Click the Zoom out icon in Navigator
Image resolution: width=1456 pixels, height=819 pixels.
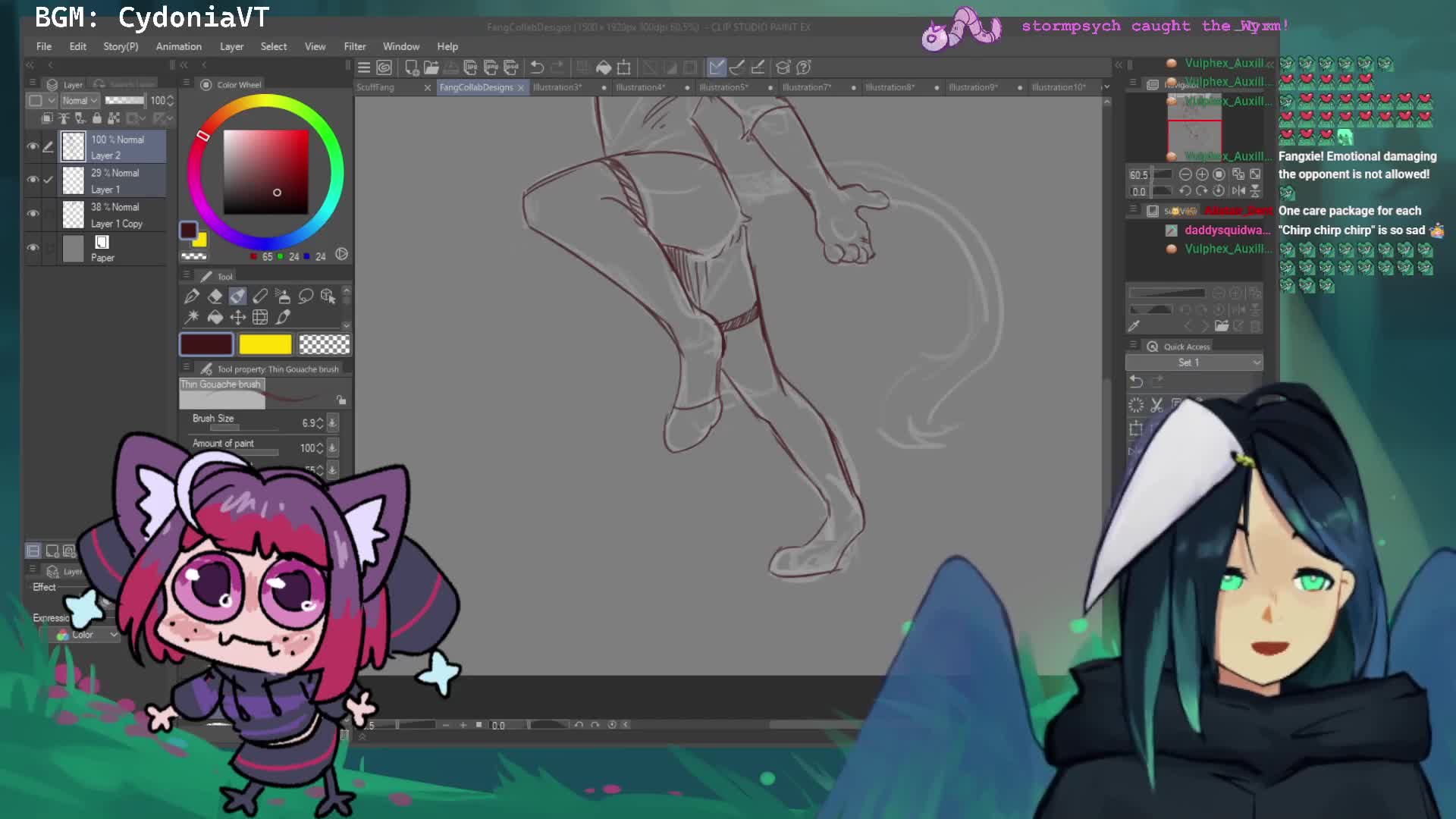pyautogui.click(x=1185, y=174)
